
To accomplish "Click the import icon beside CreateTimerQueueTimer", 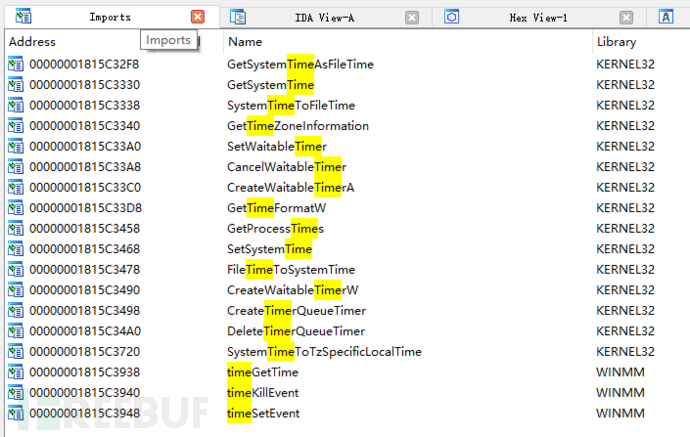I will tap(15, 311).
